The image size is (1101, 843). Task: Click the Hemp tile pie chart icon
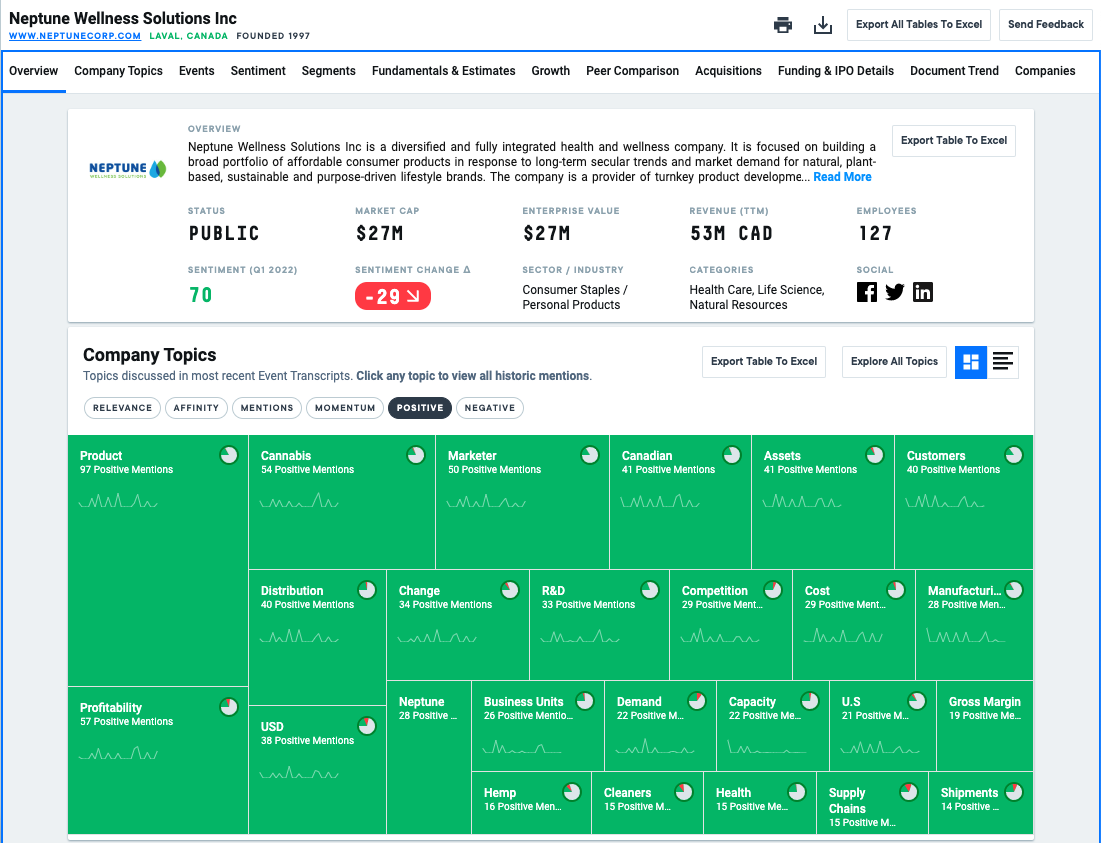572,792
